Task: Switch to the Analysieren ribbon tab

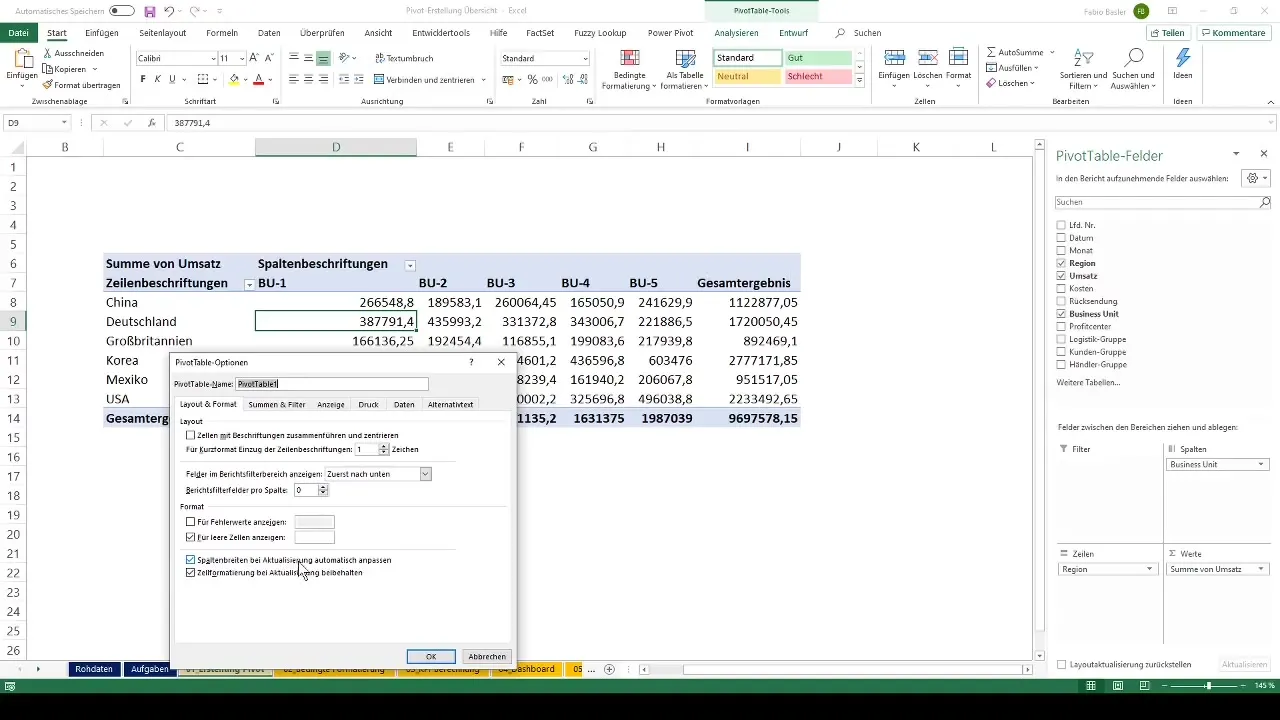Action: tap(736, 33)
